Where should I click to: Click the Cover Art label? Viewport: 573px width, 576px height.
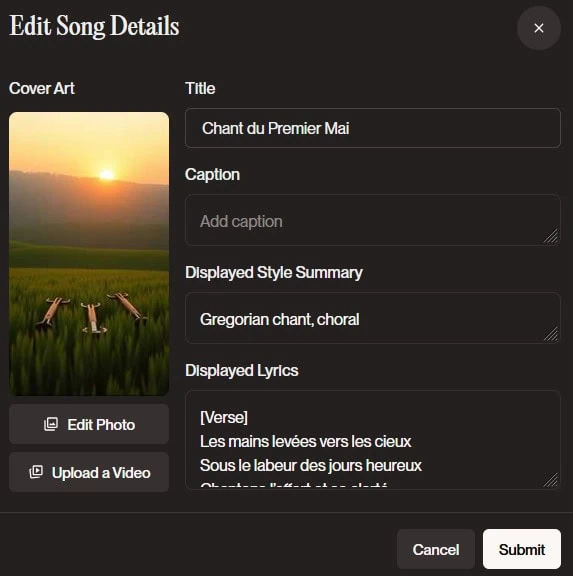click(42, 89)
